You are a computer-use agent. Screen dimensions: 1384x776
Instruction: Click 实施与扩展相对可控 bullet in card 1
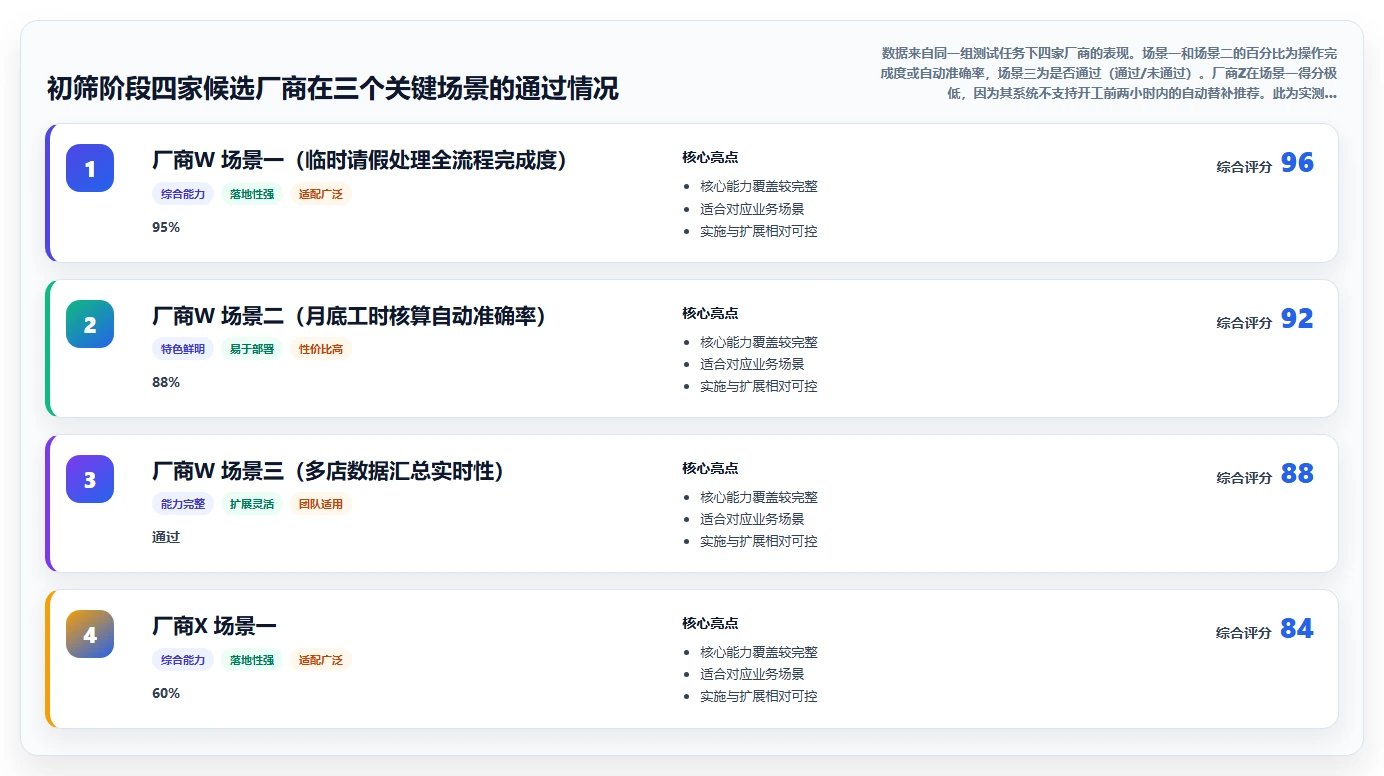(x=759, y=231)
